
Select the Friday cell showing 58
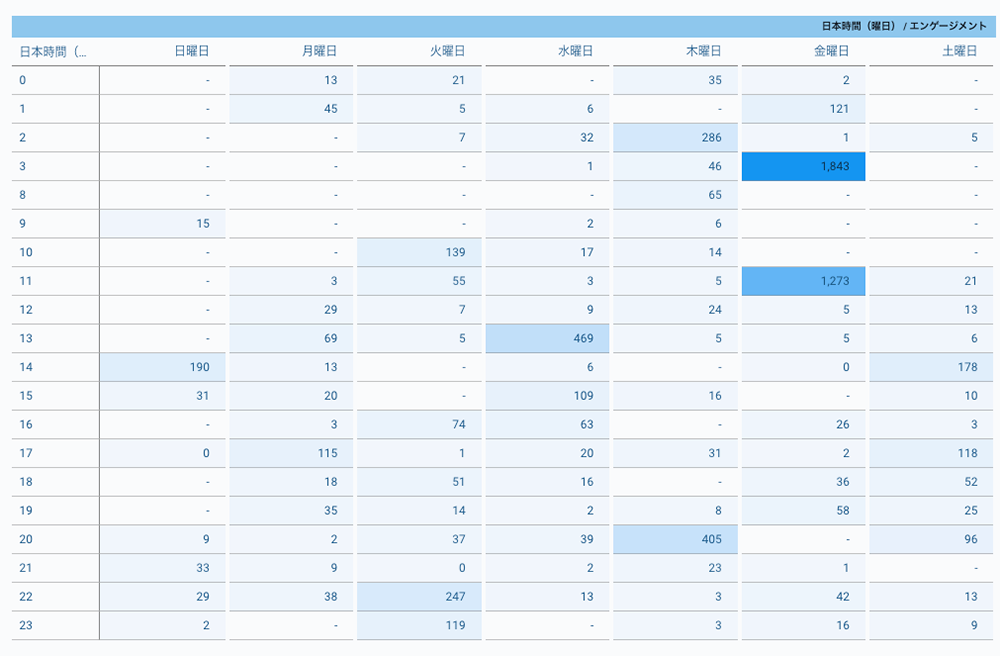804,511
